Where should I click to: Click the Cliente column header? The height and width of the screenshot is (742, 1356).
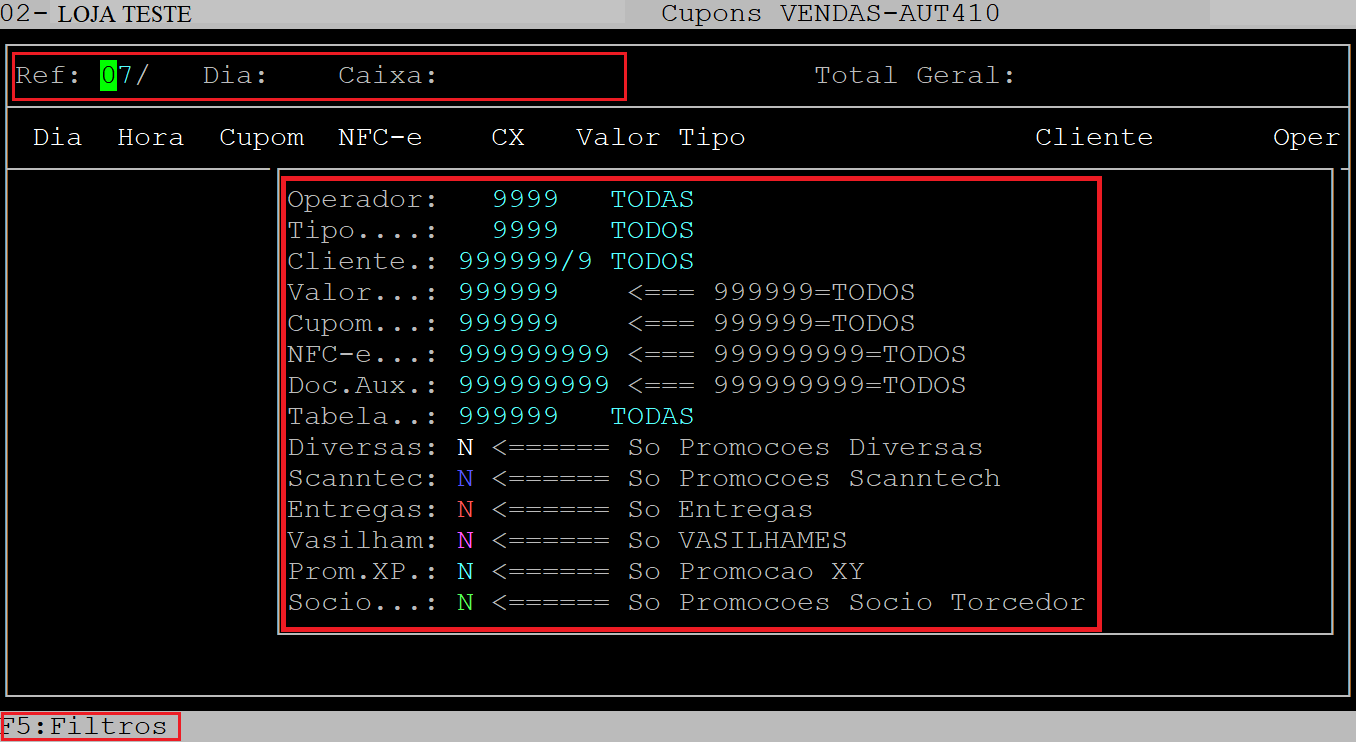(1094, 137)
